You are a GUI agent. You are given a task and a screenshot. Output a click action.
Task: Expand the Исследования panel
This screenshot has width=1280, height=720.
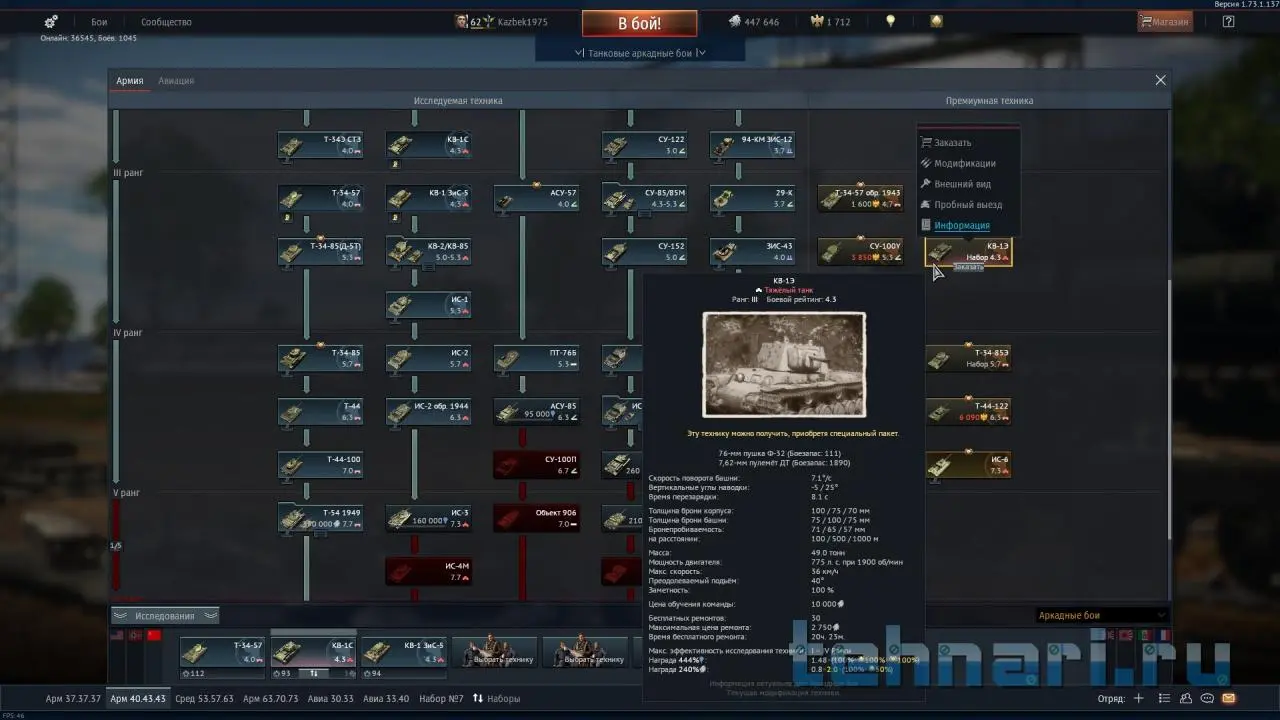(x=165, y=616)
